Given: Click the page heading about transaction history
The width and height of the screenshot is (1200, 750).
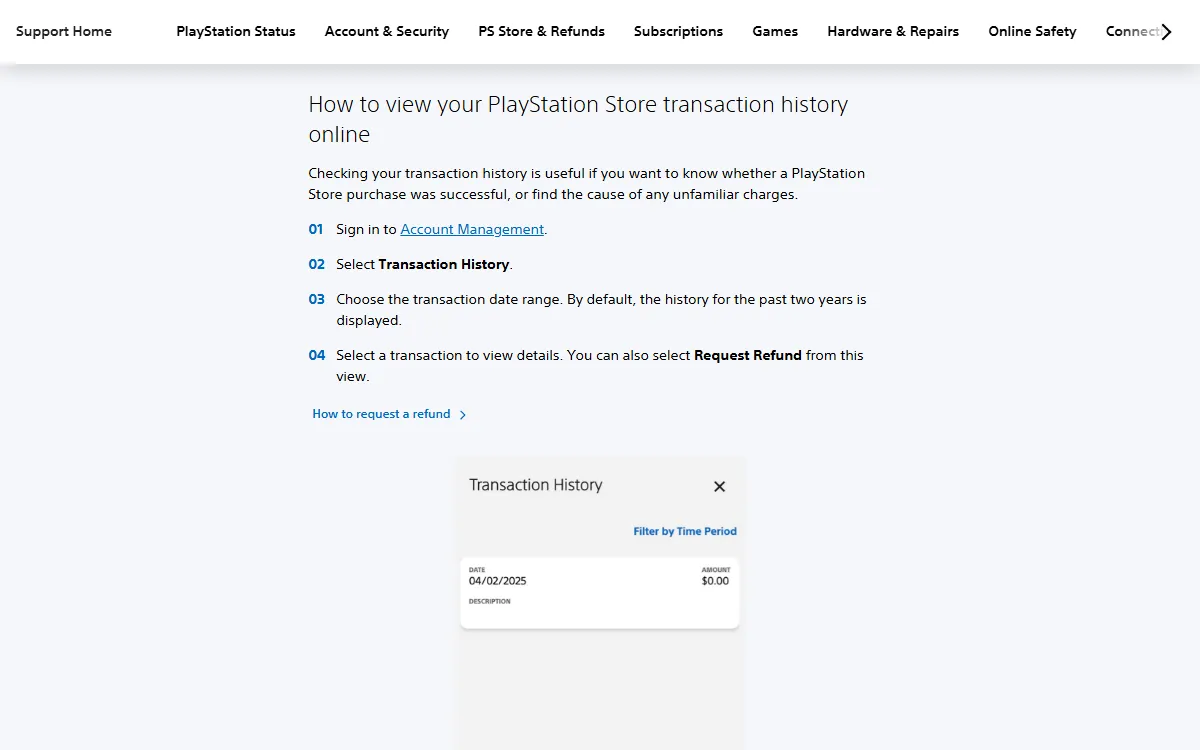Looking at the screenshot, I should coord(578,119).
